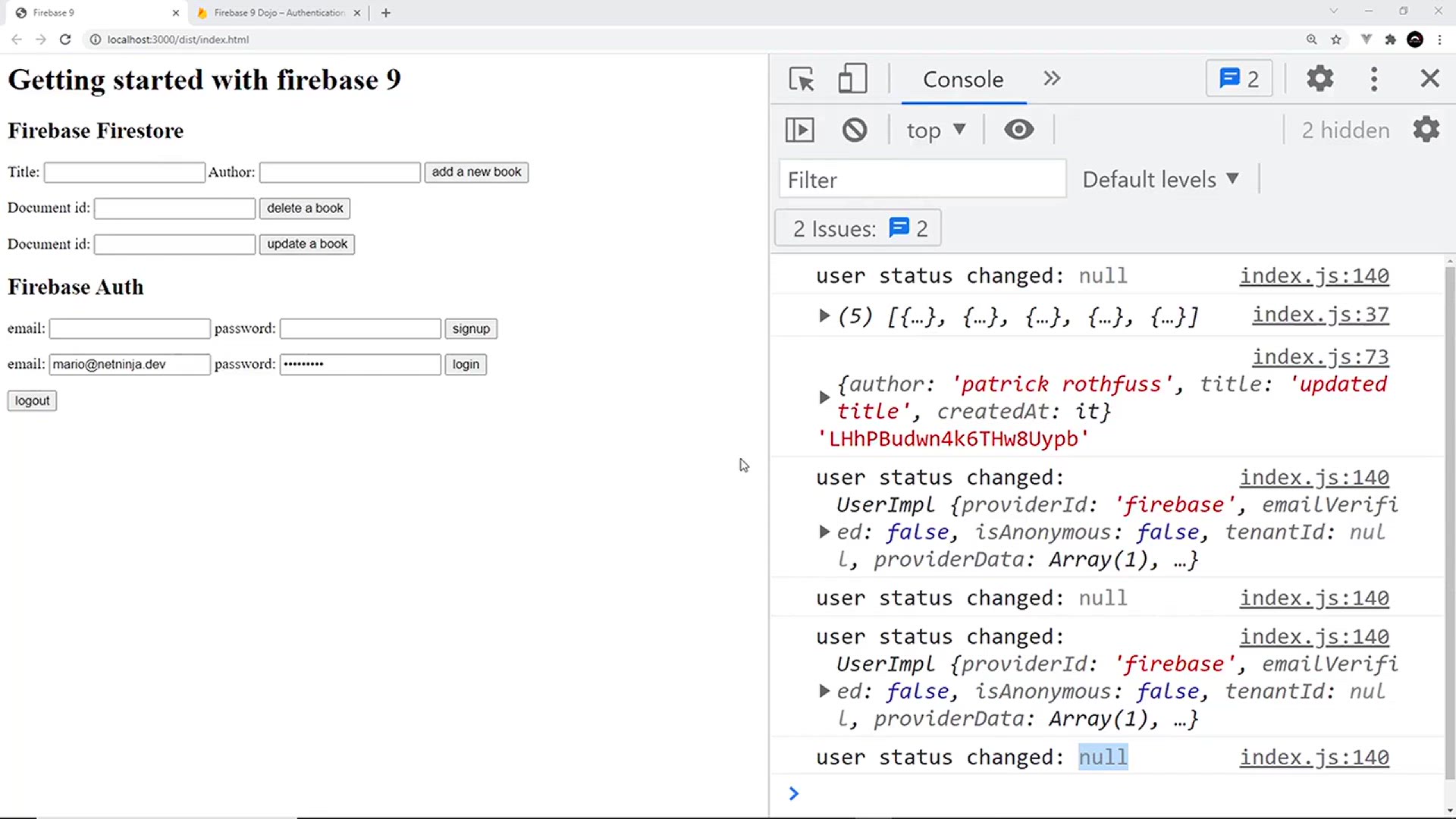Viewport: 1456px width, 819px height.
Task: Open the issues counter badge in the toolbar
Action: tap(1239, 79)
